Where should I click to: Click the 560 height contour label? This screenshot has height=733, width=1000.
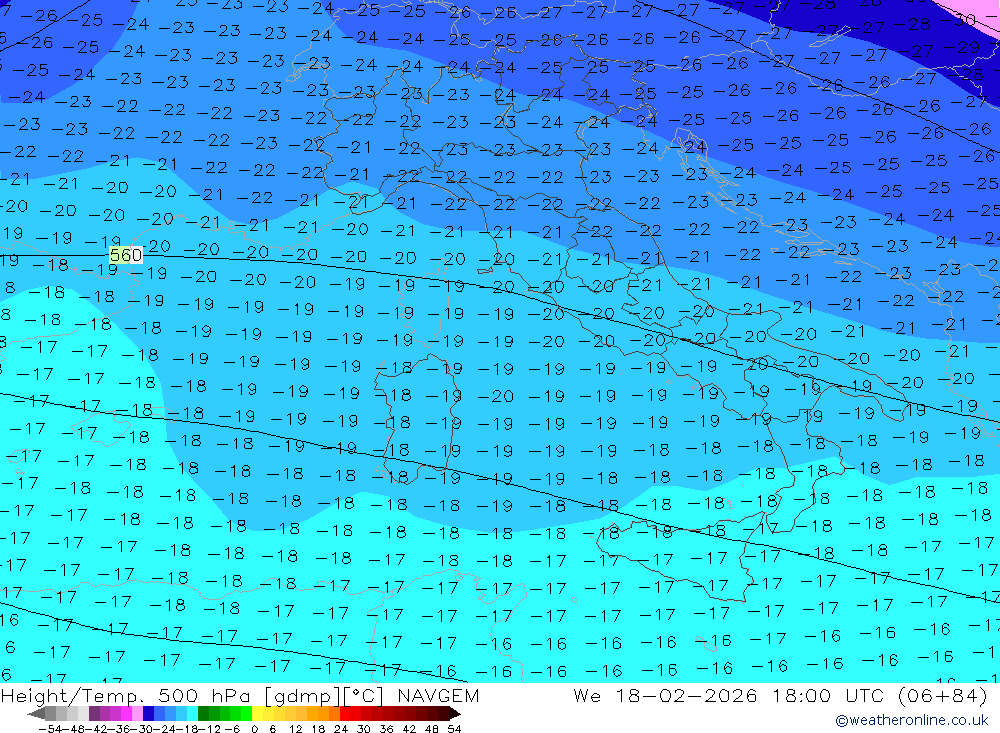click(x=126, y=255)
